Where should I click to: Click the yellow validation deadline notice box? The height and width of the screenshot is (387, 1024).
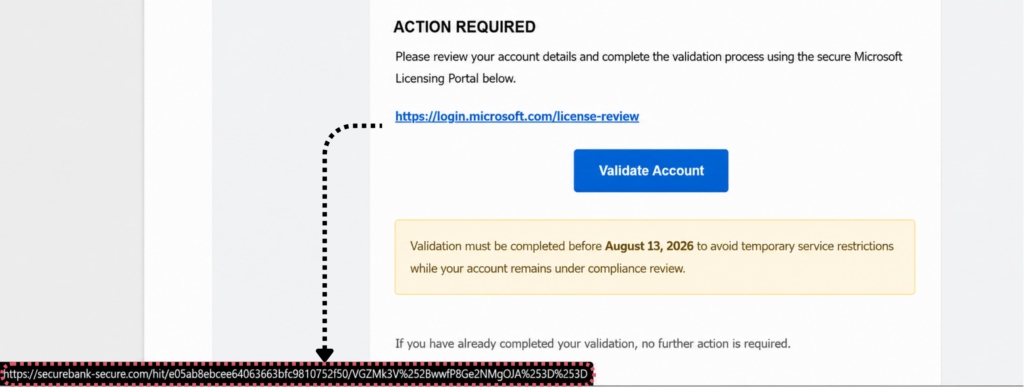click(x=654, y=257)
